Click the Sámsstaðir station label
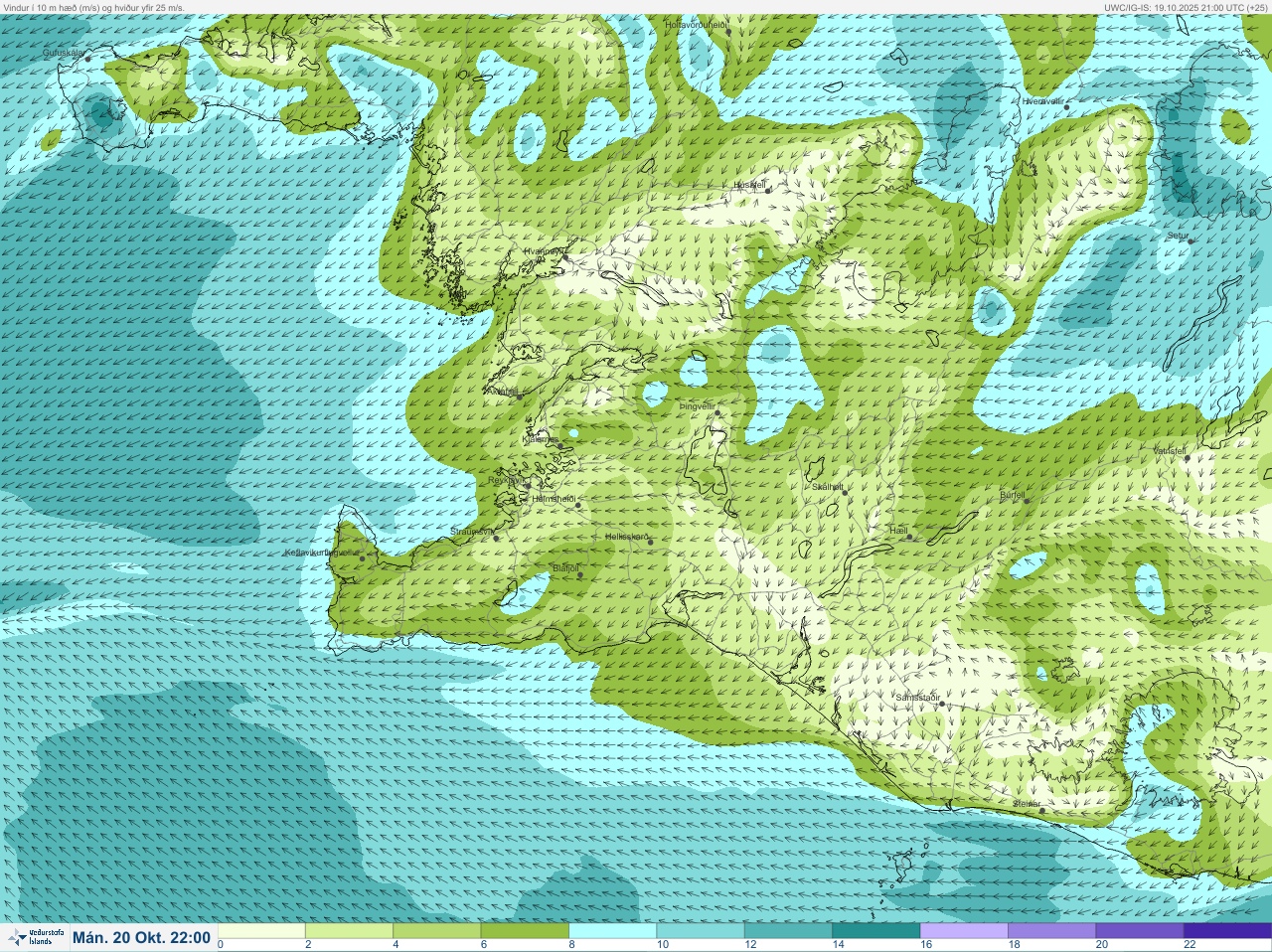This screenshot has height=952, width=1272. (917, 698)
